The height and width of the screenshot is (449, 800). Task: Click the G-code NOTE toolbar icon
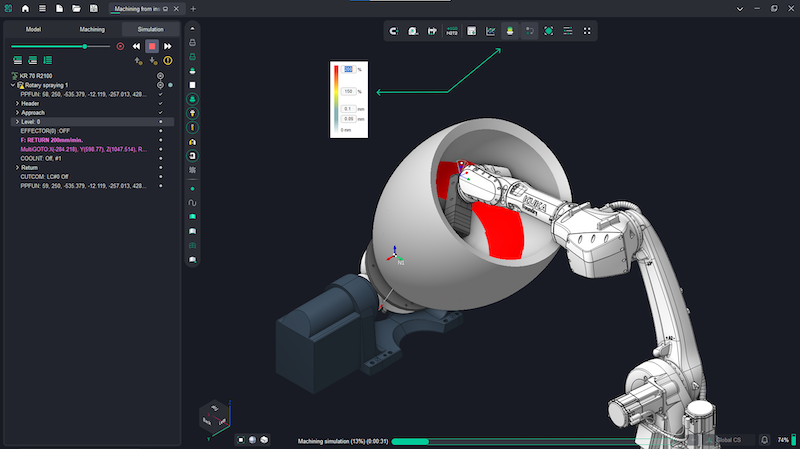(452, 31)
